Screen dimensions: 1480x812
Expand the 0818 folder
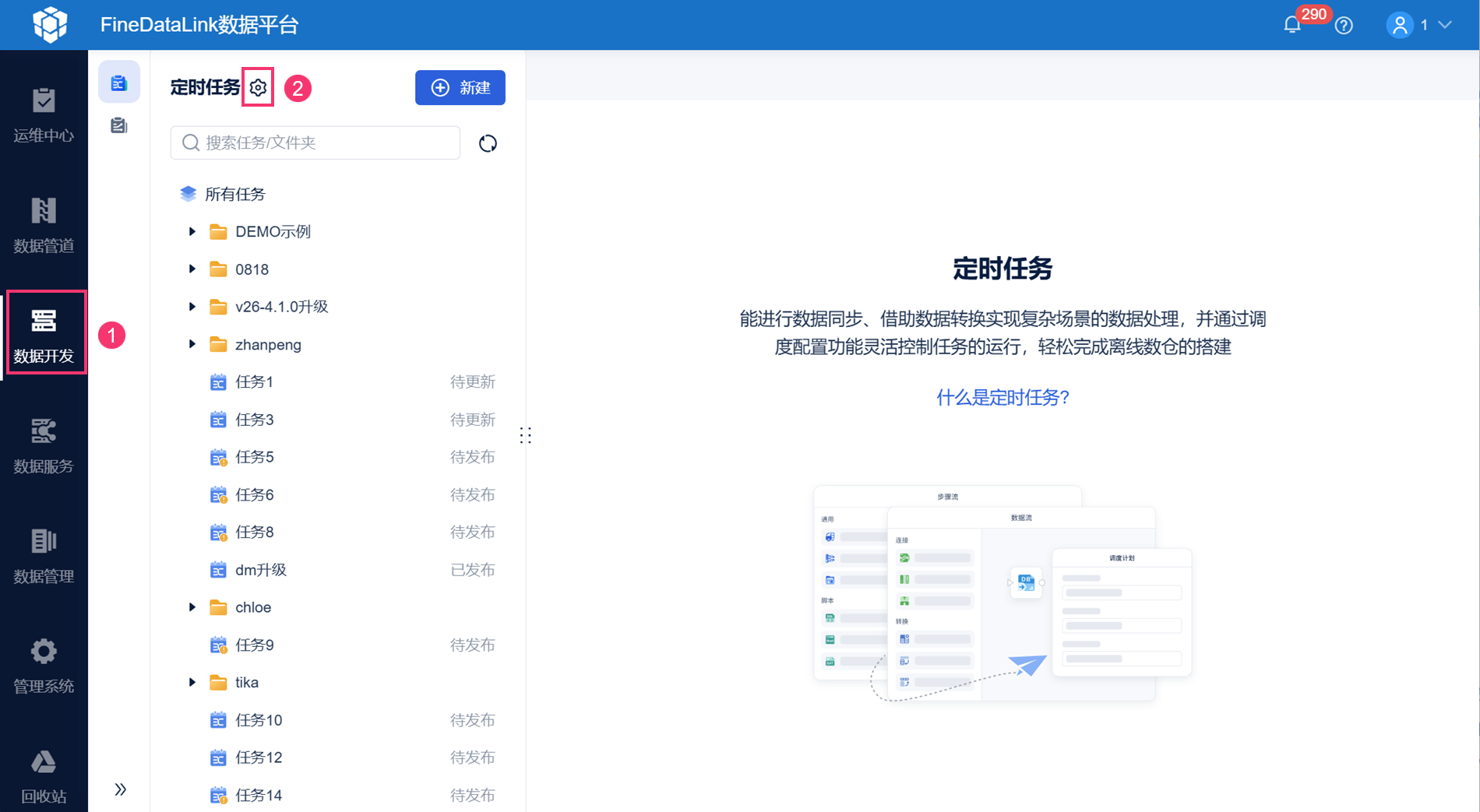click(192, 269)
